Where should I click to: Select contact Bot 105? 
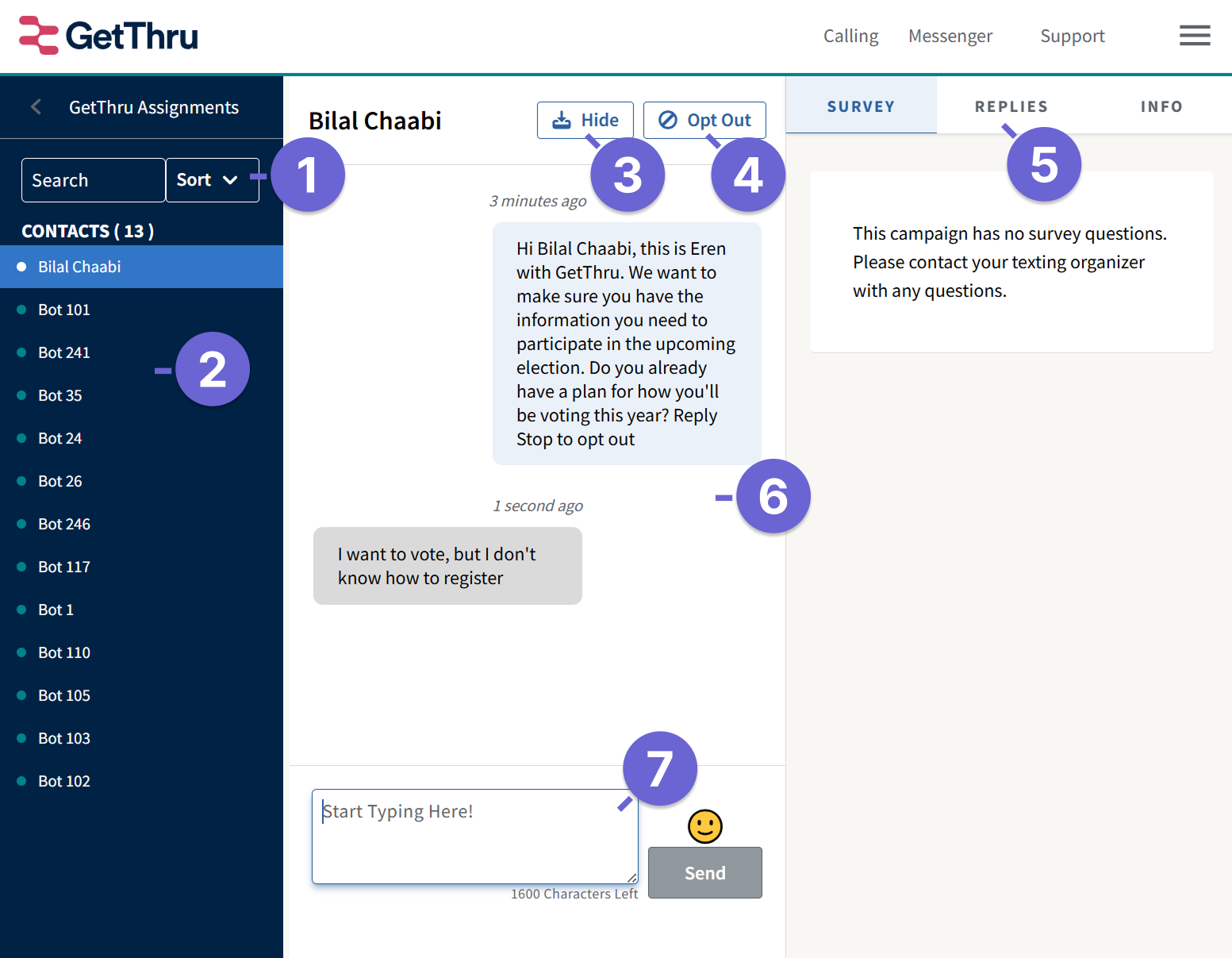point(141,695)
